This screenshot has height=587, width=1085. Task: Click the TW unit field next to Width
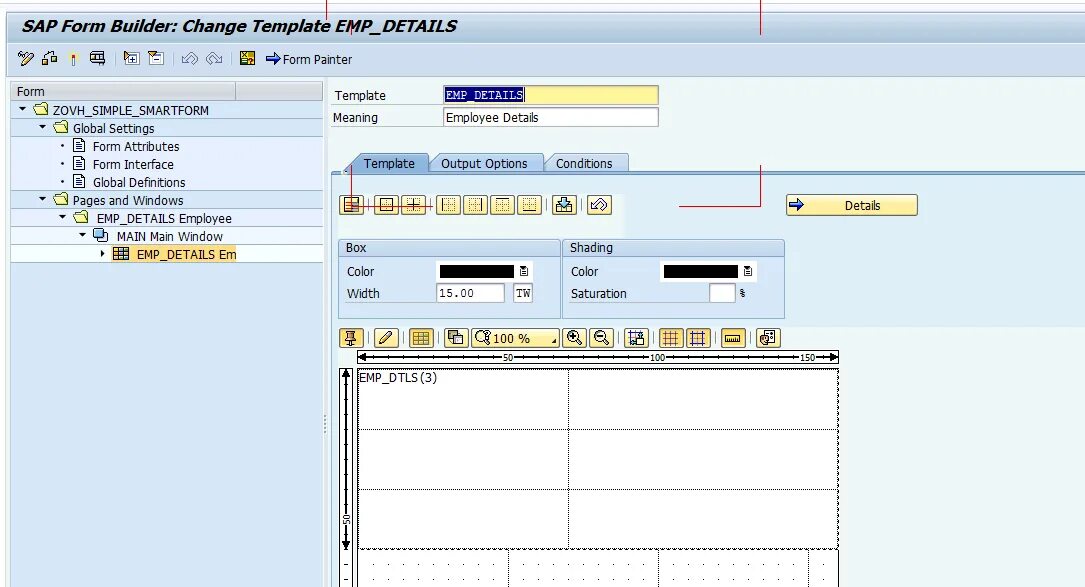point(523,294)
